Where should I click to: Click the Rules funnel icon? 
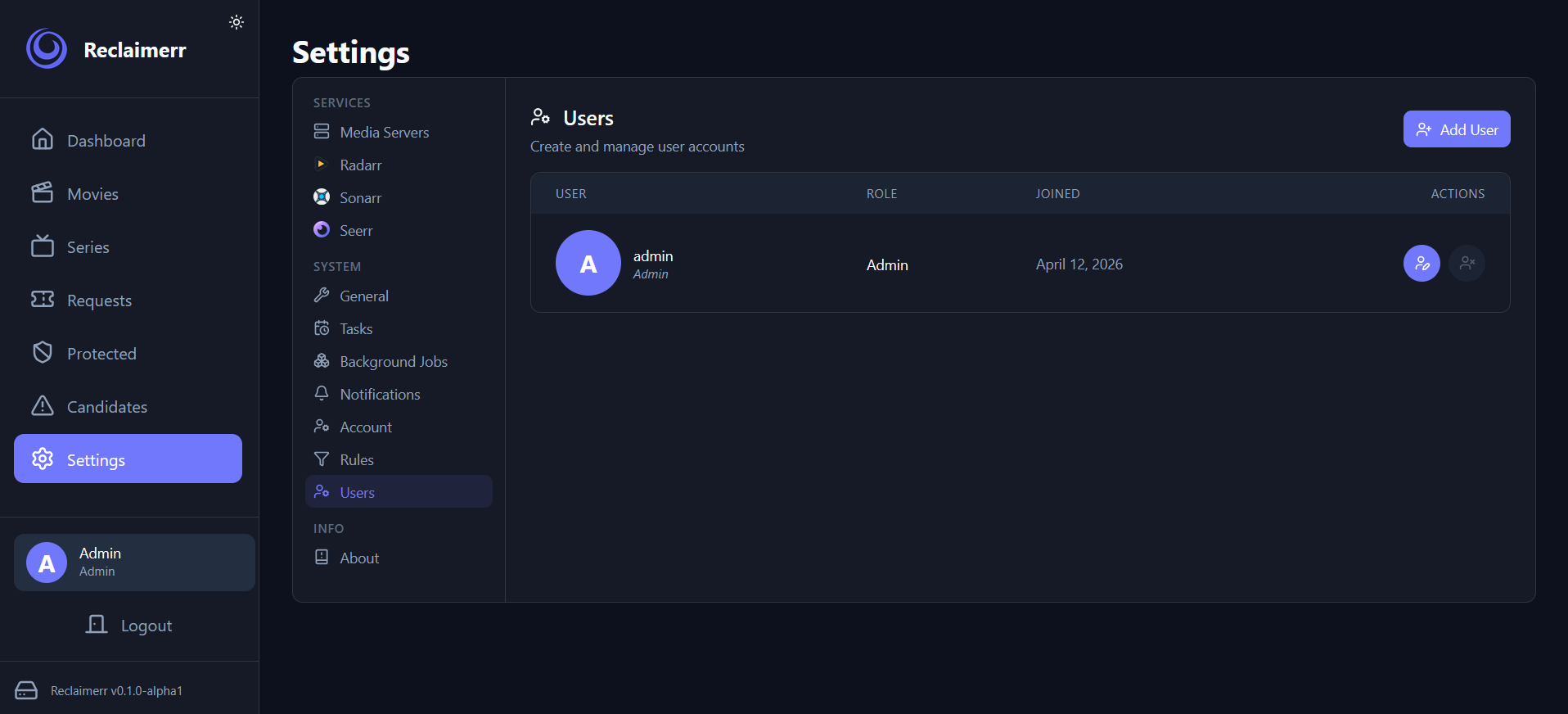(322, 459)
